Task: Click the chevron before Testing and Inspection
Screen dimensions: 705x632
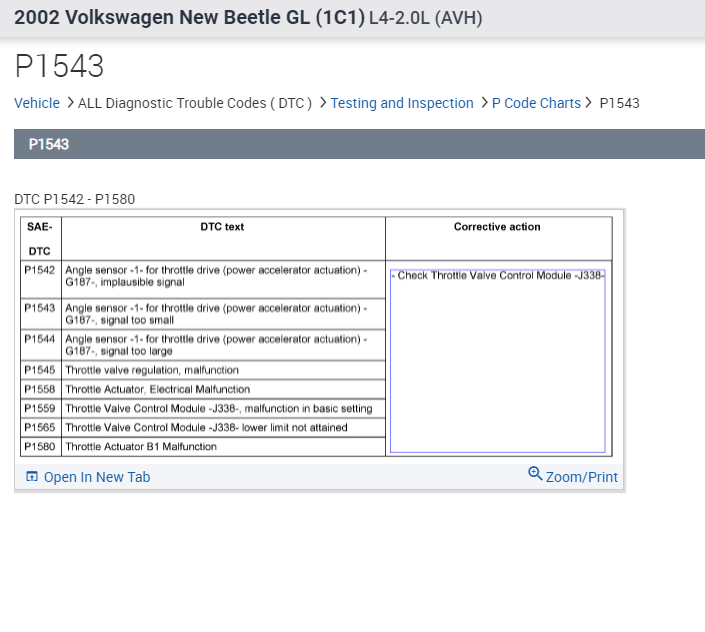Action: [x=322, y=103]
